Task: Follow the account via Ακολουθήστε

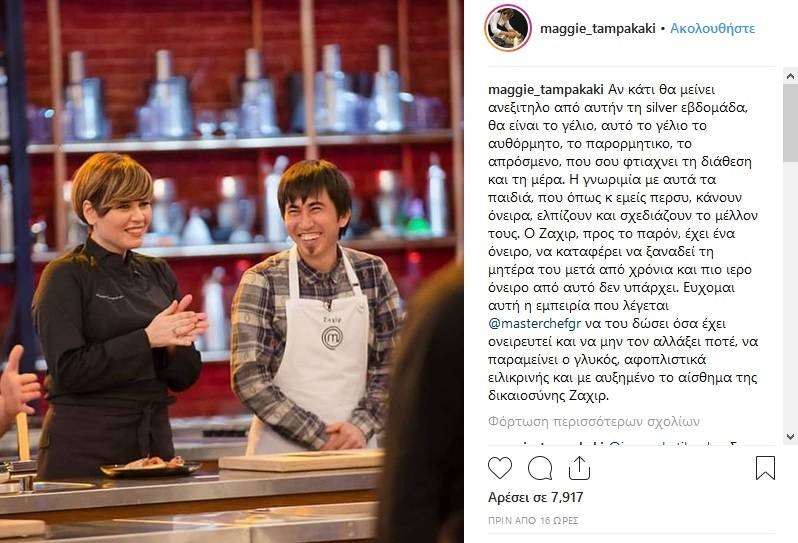Action: point(712,28)
